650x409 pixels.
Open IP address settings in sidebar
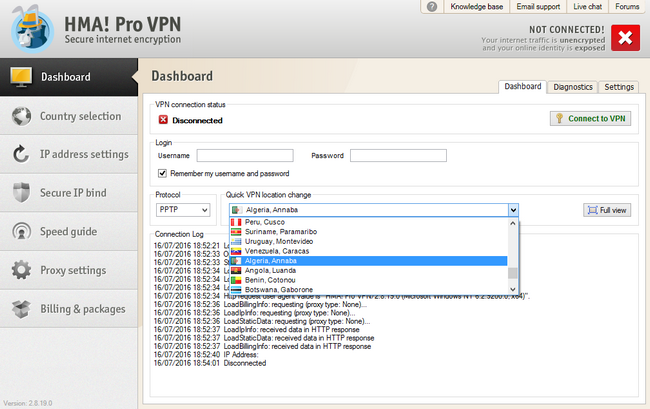click(x=69, y=154)
